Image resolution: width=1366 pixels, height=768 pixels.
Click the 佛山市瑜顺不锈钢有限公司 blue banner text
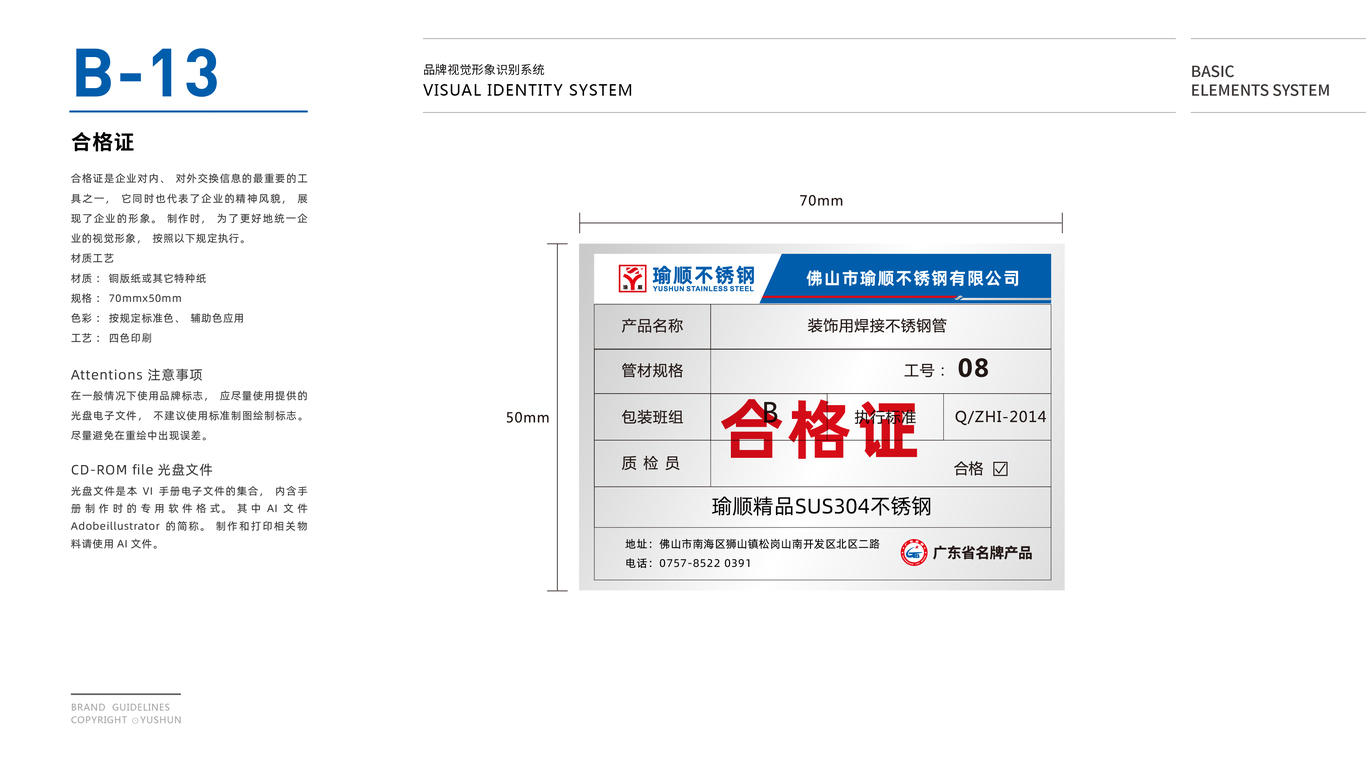pyautogui.click(x=913, y=278)
